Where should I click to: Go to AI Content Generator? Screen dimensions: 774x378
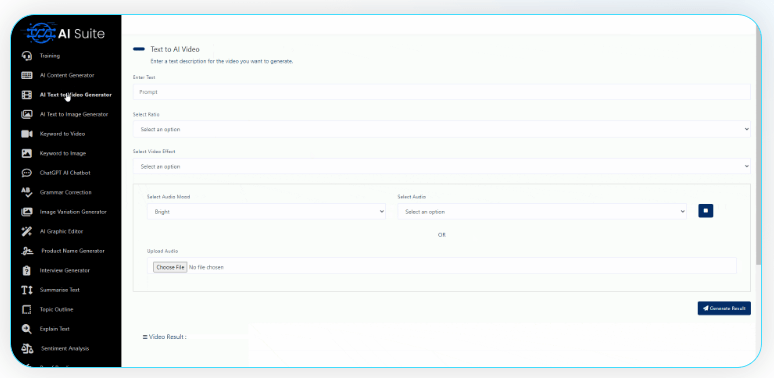pos(67,76)
